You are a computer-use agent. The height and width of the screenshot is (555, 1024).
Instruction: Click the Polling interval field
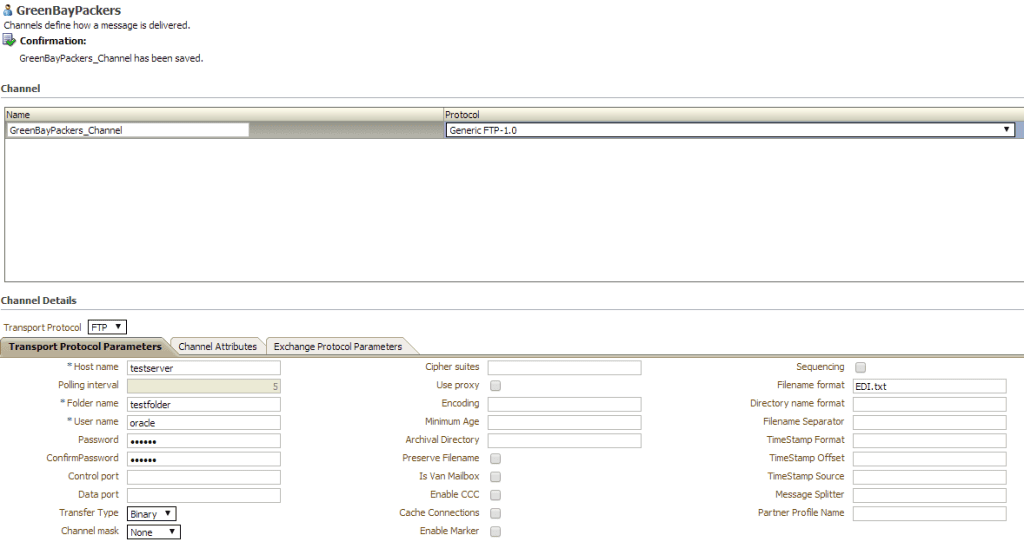click(204, 386)
